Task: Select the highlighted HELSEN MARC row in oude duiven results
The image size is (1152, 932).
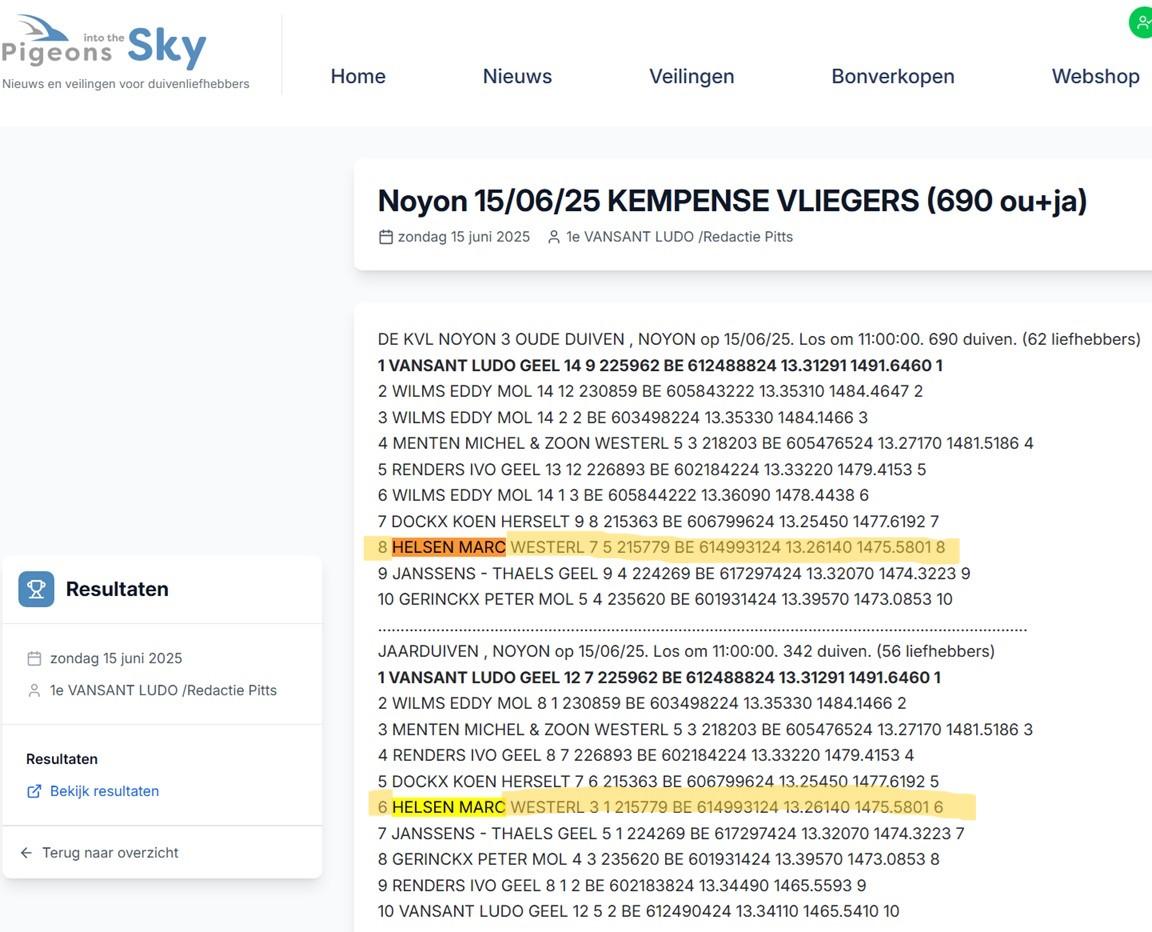Action: pos(660,547)
